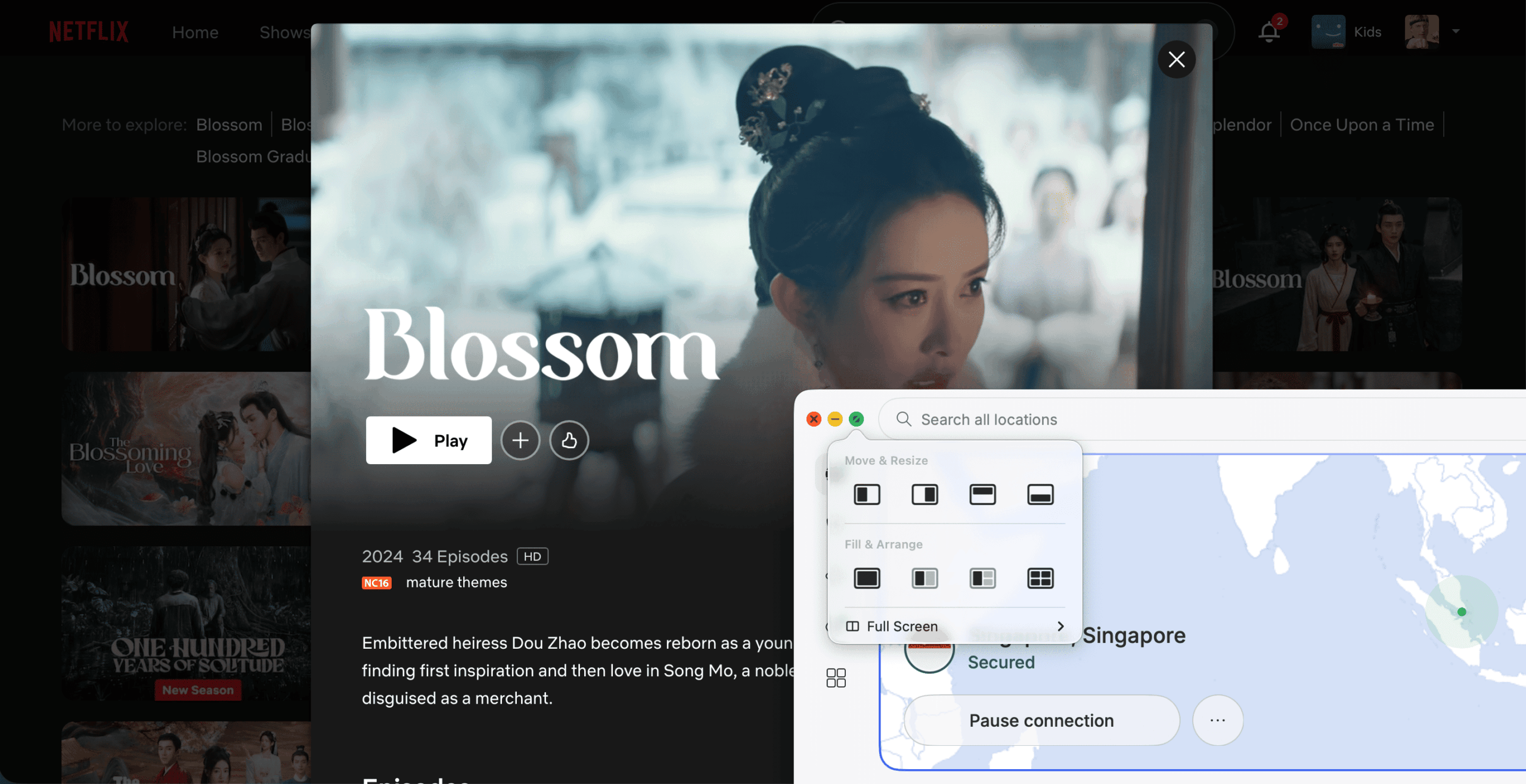The image size is (1526, 784).
Task: Click the green zoom button of VPN window
Action: (856, 419)
